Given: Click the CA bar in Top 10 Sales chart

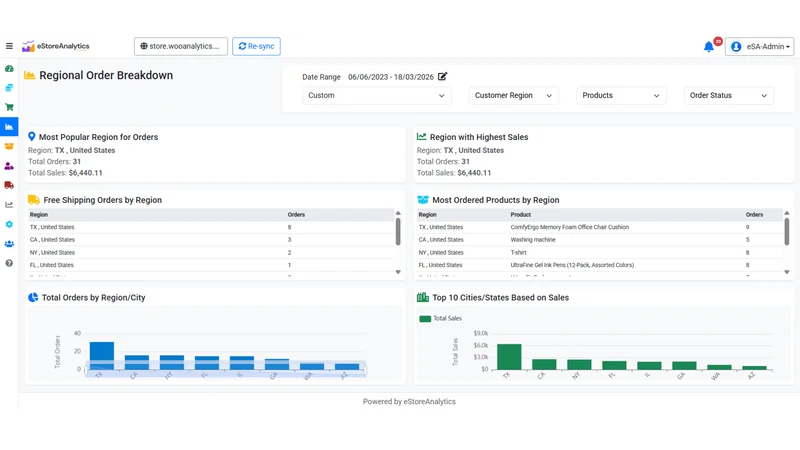Looking at the screenshot, I should point(544,364).
